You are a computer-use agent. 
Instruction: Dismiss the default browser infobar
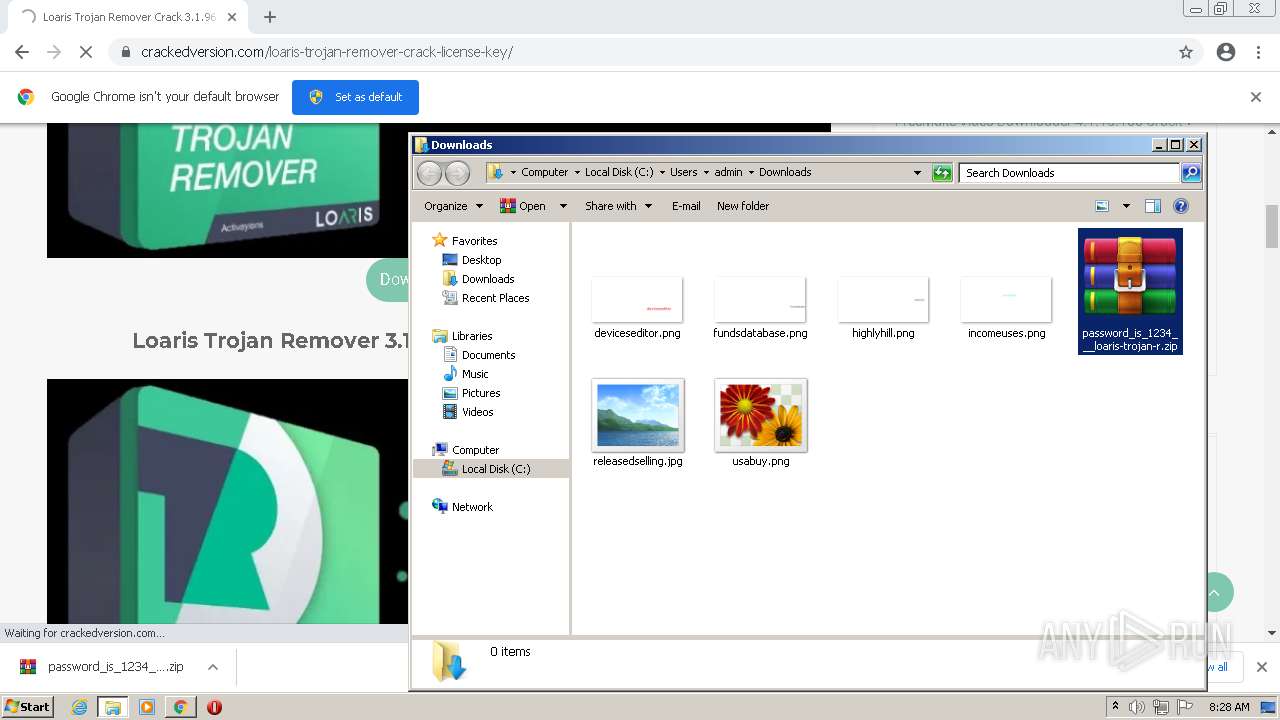1256,97
